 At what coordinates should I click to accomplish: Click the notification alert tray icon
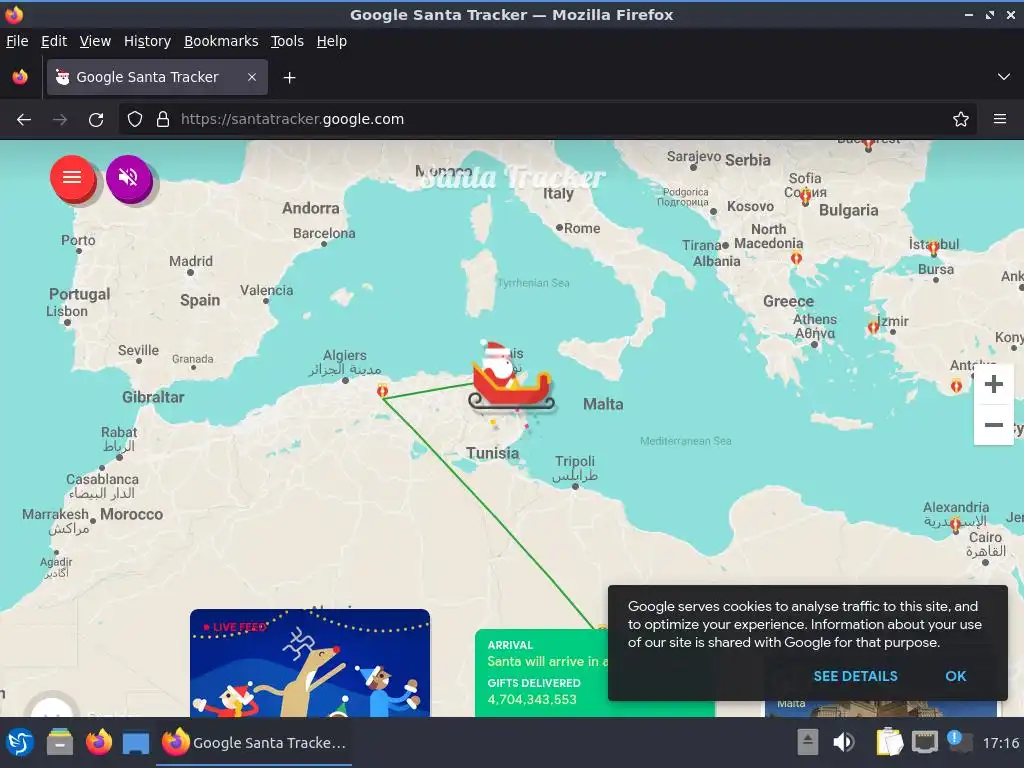(x=958, y=741)
